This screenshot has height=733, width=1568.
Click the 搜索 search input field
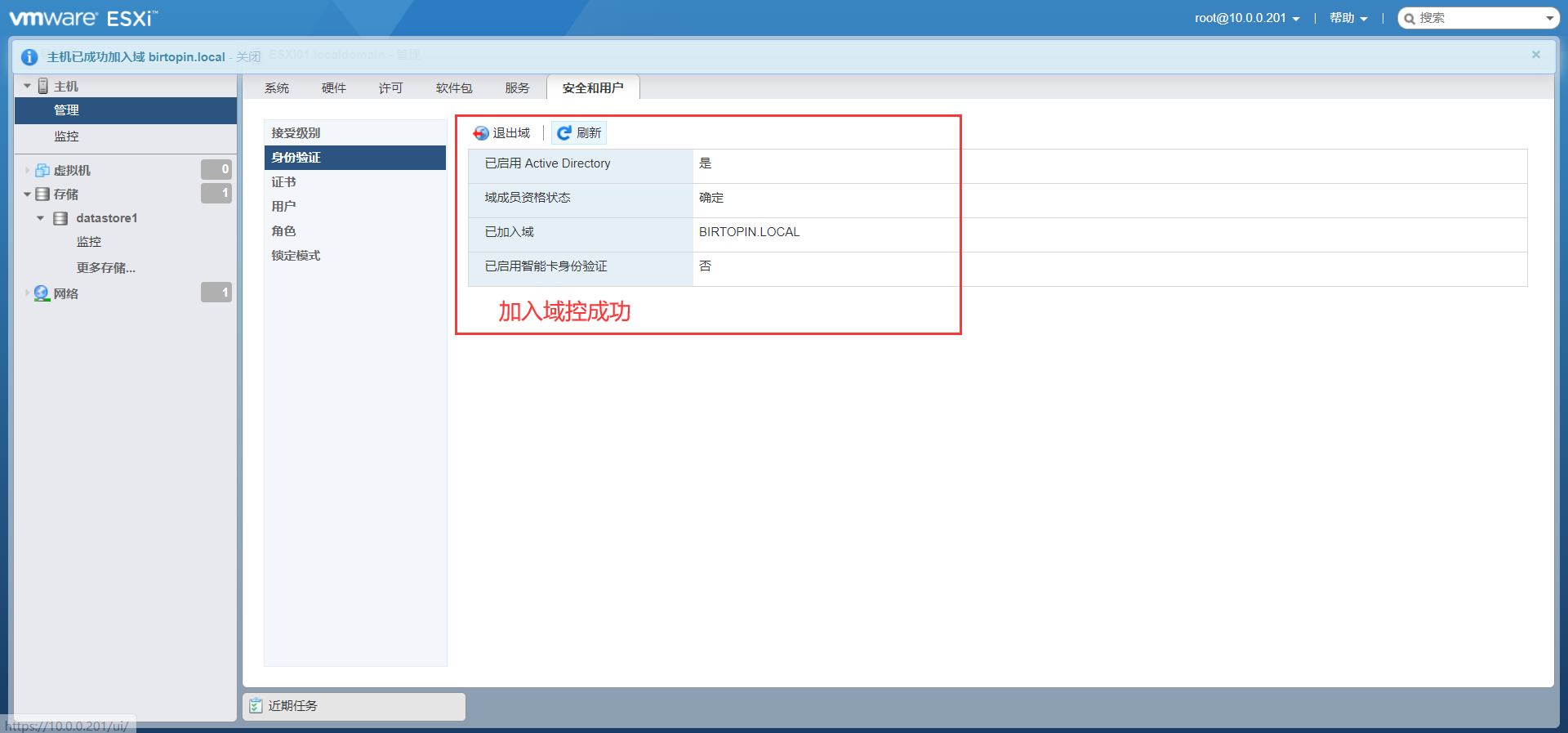coord(1480,18)
